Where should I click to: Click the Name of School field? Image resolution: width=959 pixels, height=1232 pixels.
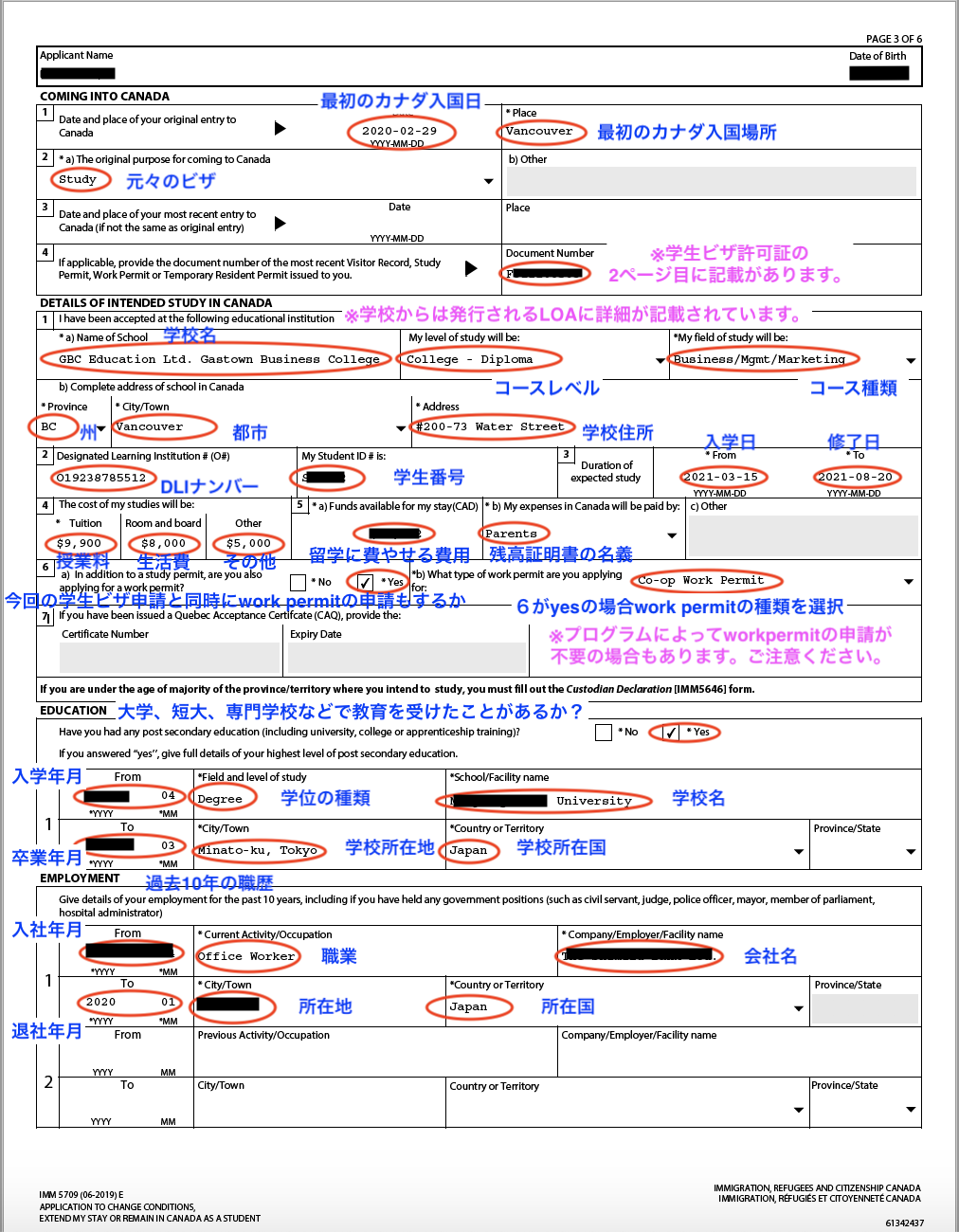click(218, 360)
